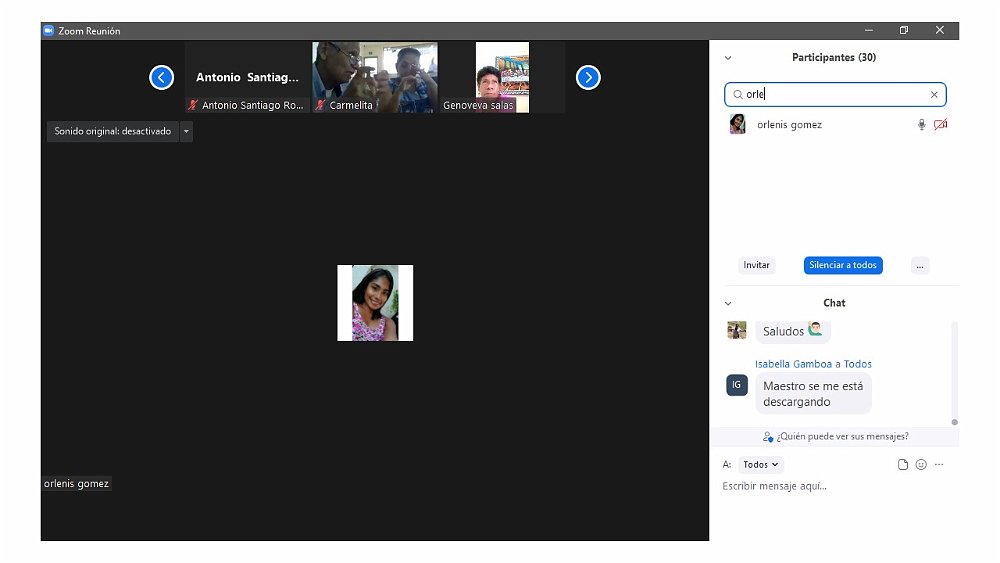1000x563 pixels.
Task: Toggle orlenis gomez's microphone in participant list
Action: [921, 125]
